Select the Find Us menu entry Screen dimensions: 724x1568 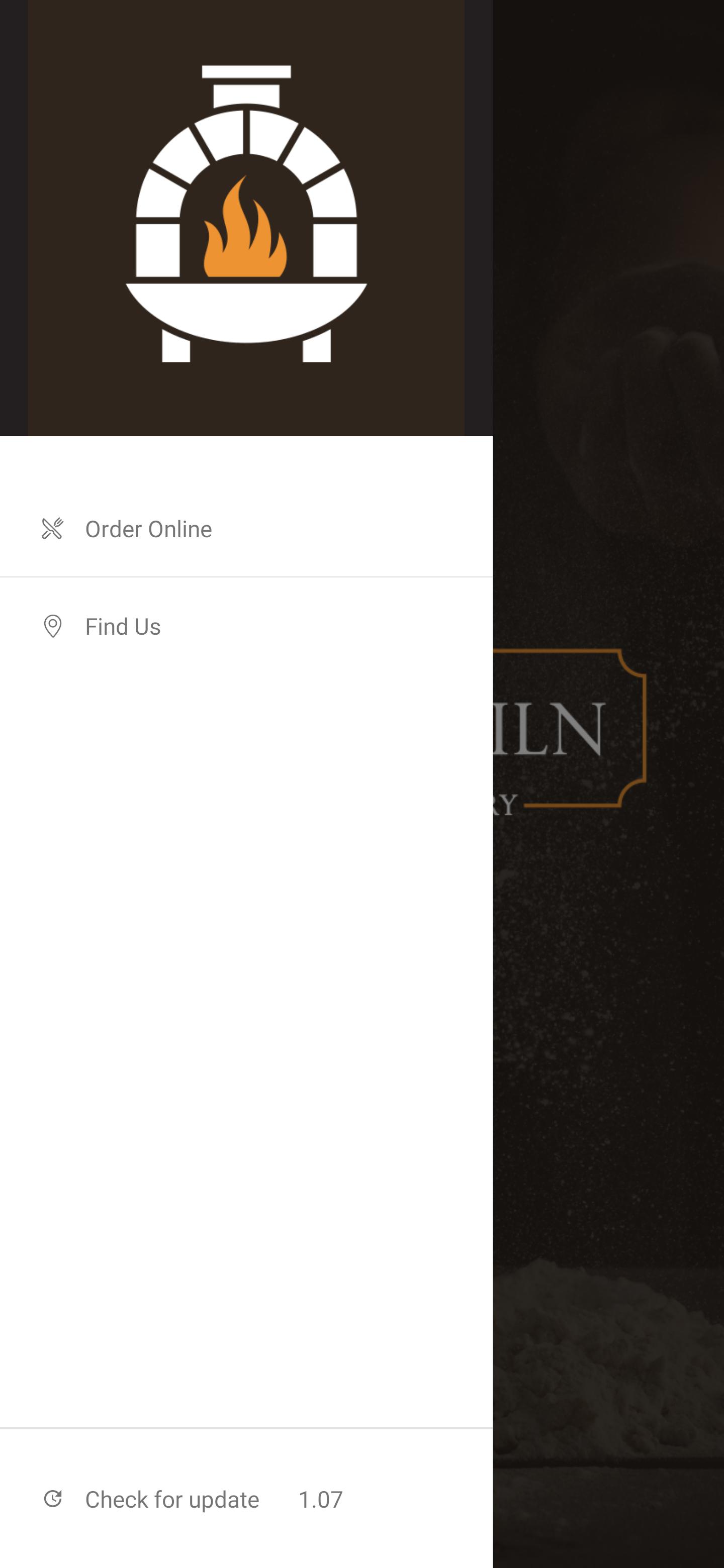coord(246,626)
